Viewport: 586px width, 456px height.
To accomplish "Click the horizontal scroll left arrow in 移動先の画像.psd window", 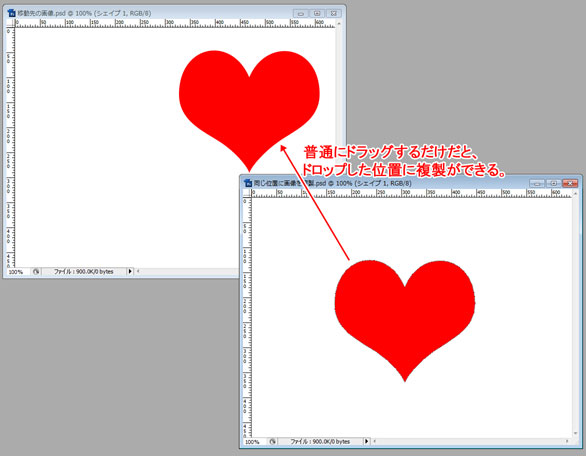I will (138, 271).
